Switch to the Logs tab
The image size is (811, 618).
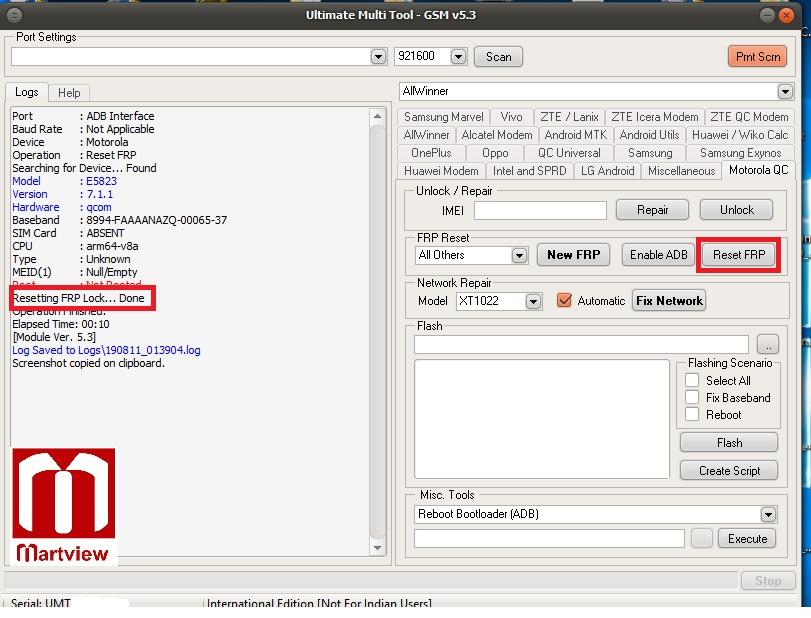(26, 92)
